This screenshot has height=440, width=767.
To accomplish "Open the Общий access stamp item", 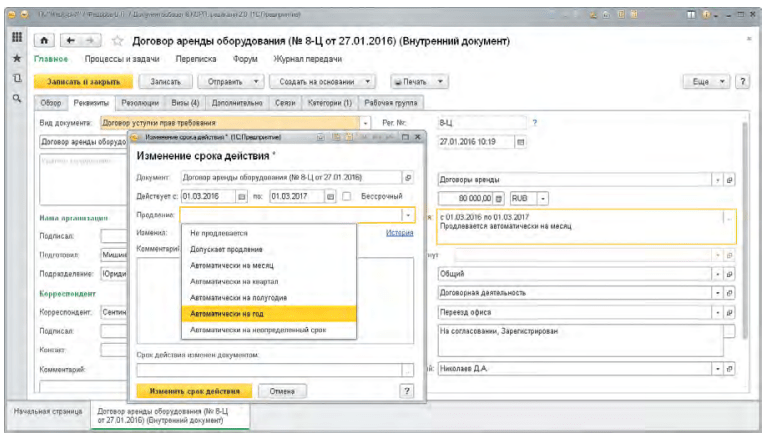I will coord(729,274).
